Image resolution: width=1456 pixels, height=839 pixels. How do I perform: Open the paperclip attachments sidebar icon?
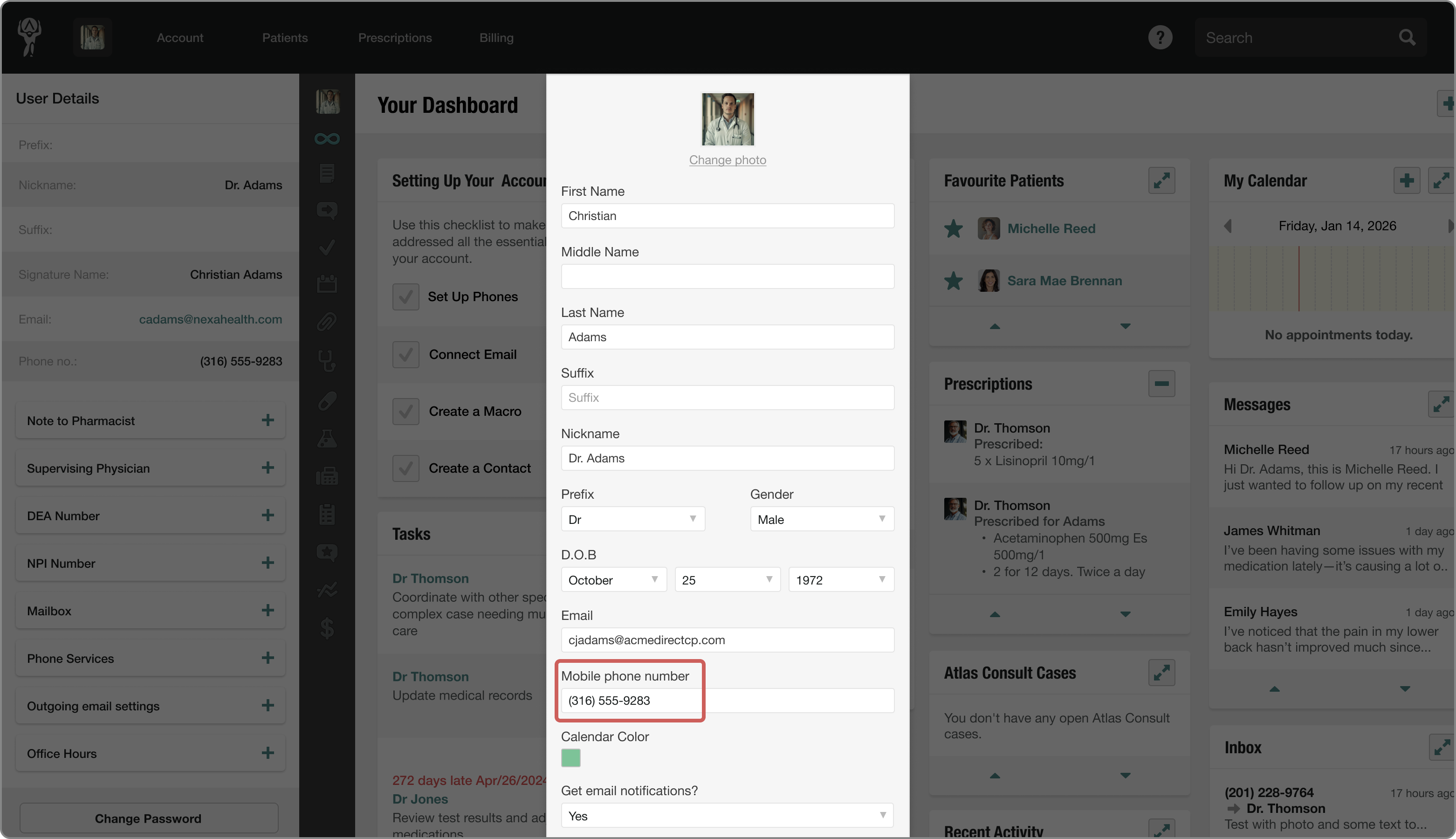coord(327,322)
